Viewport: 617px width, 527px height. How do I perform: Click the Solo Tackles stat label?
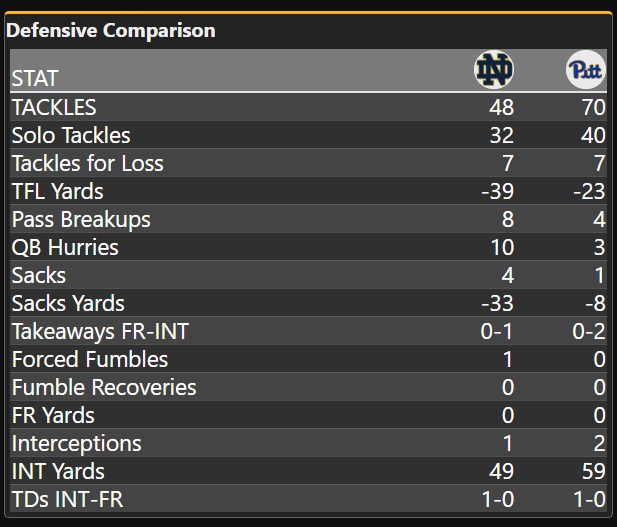tap(71, 135)
